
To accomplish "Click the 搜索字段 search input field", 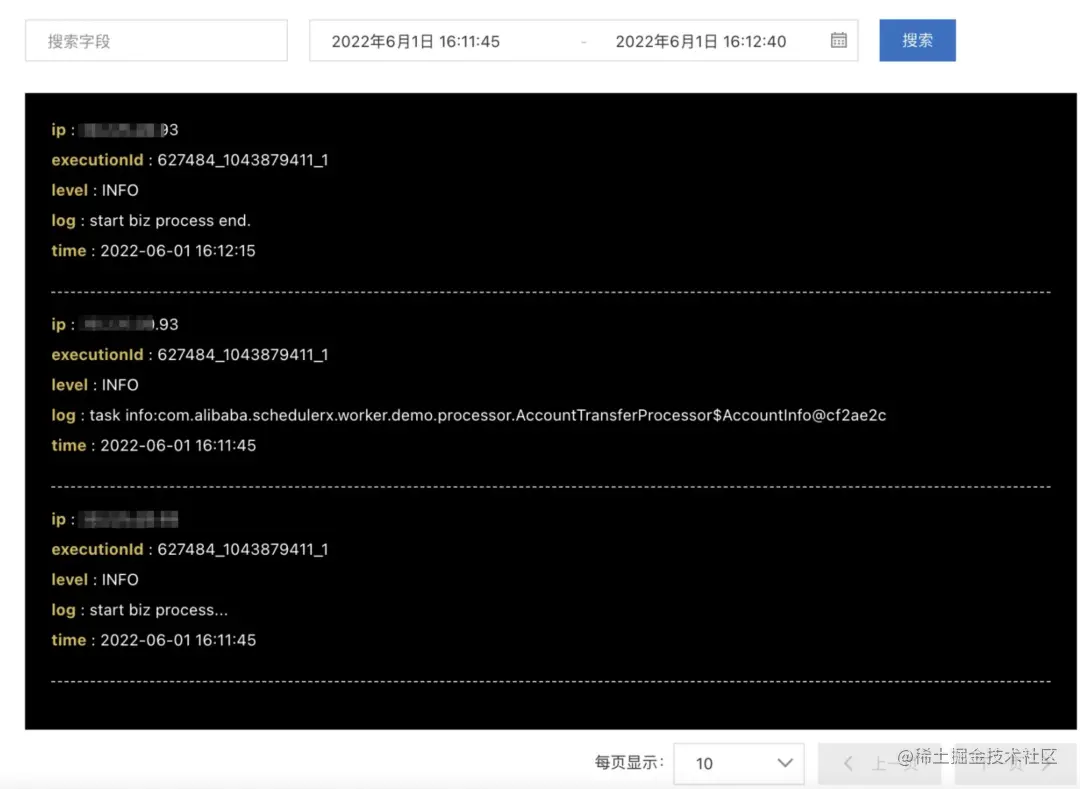I will coord(156,41).
